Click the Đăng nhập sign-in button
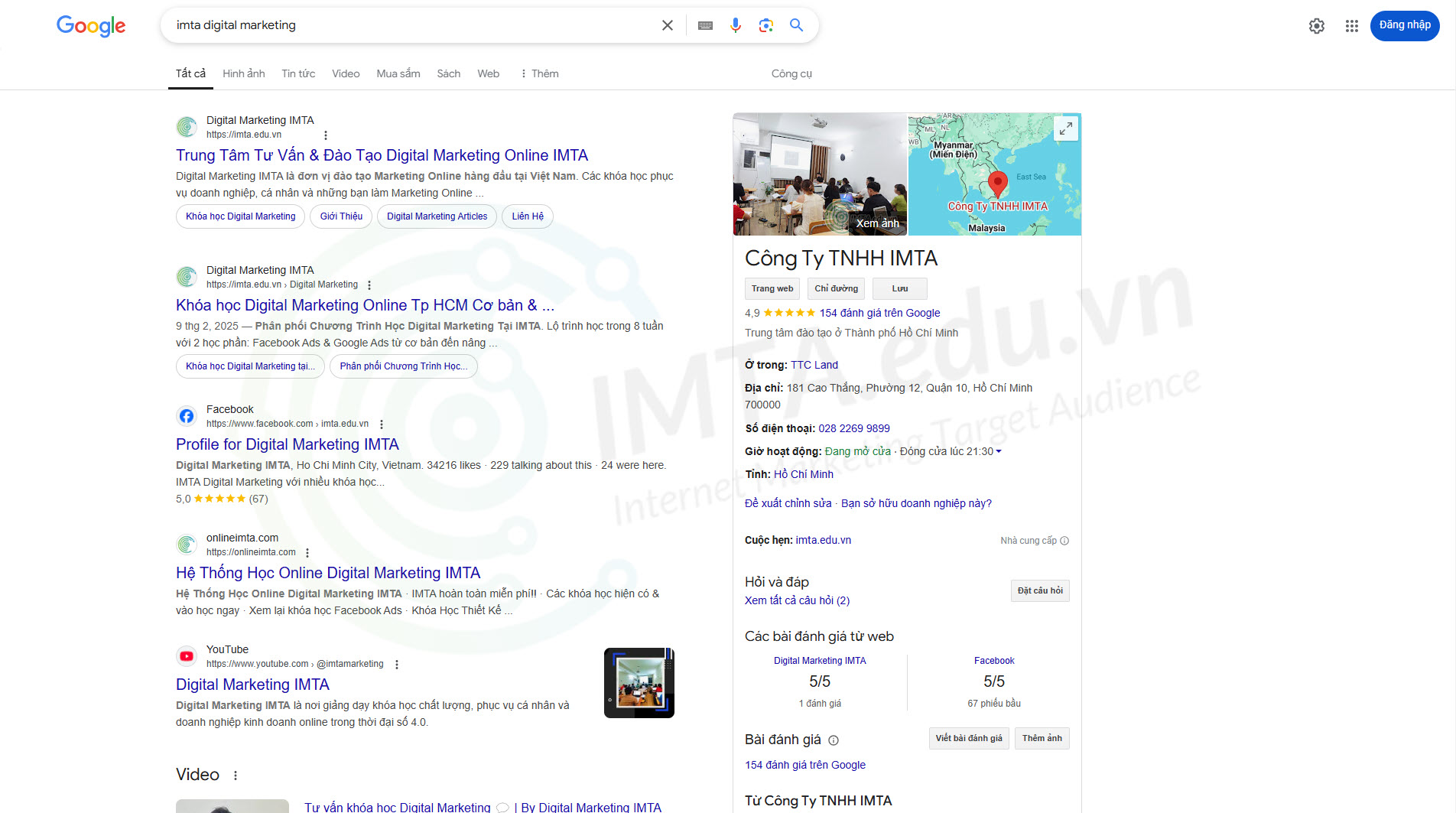This screenshot has width=1456, height=813. (x=1405, y=25)
